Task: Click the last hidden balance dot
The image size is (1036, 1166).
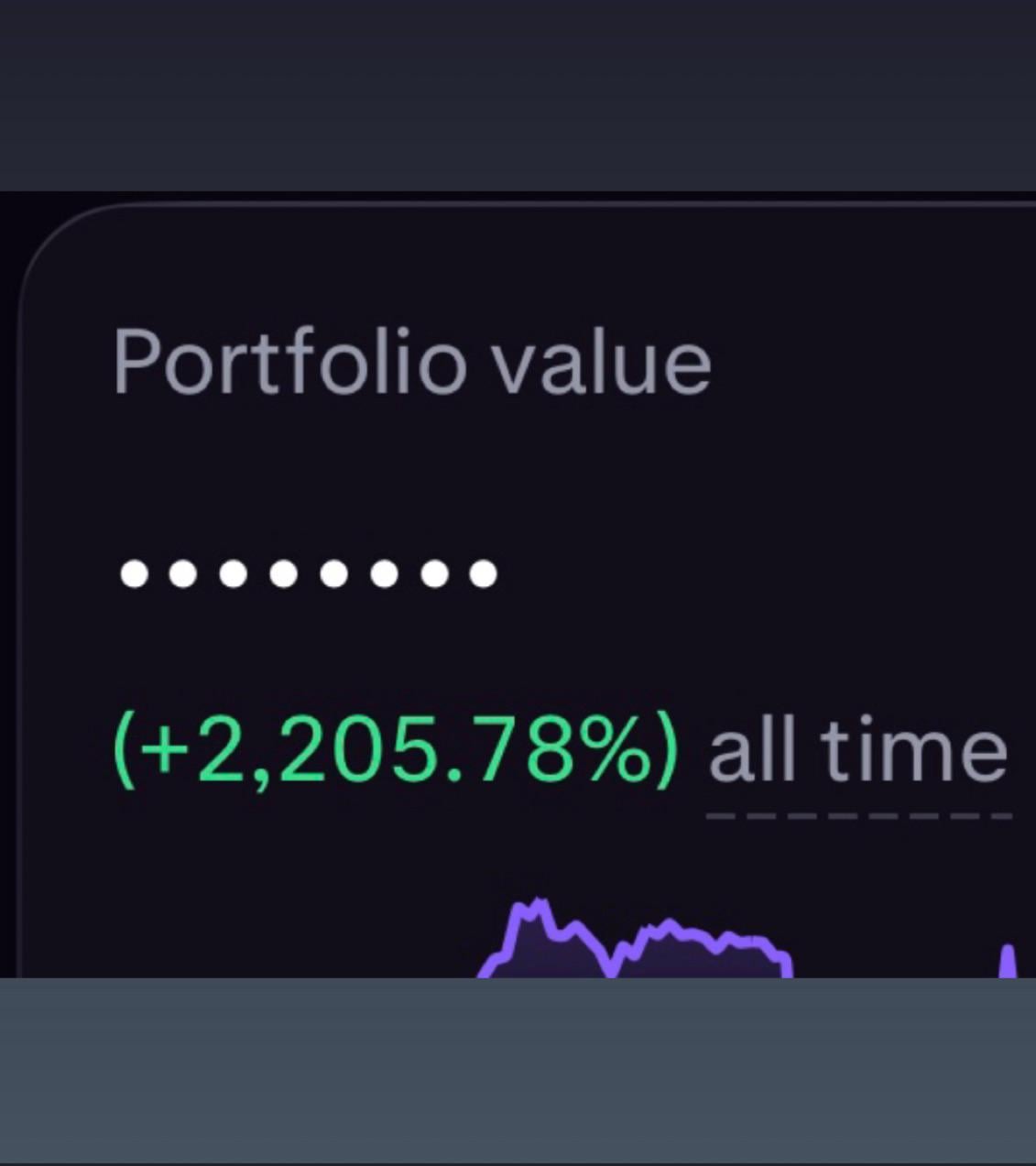Action: point(483,574)
